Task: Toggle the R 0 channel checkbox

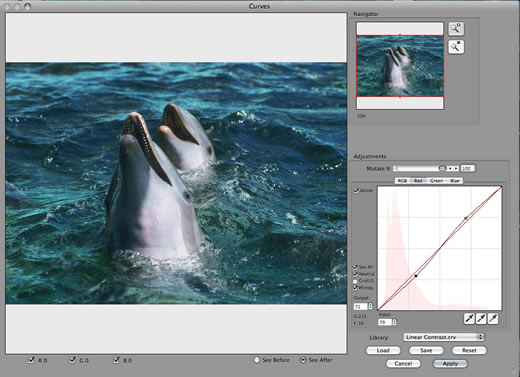Action: pos(31,360)
